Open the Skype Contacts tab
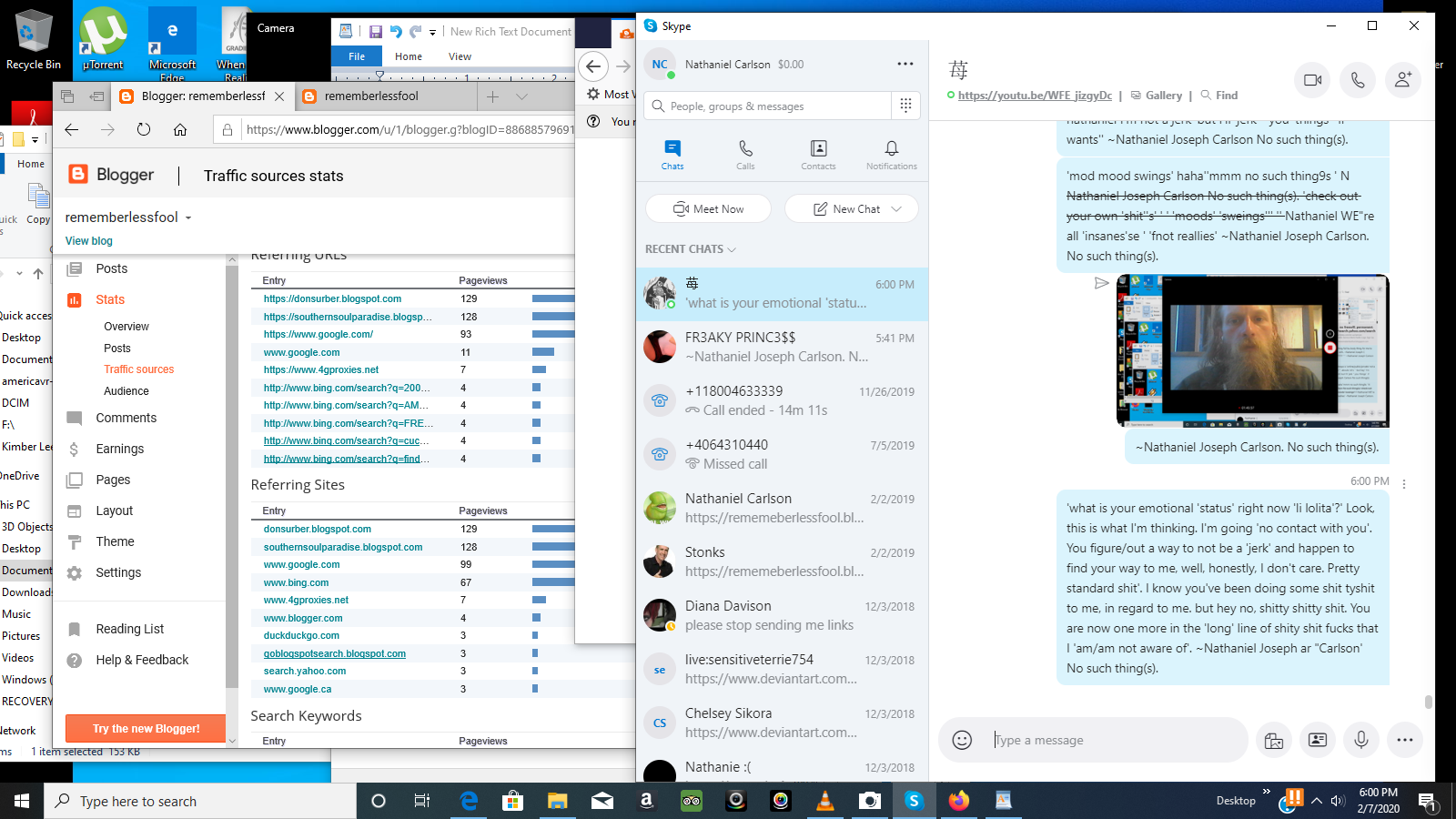 (x=818, y=155)
